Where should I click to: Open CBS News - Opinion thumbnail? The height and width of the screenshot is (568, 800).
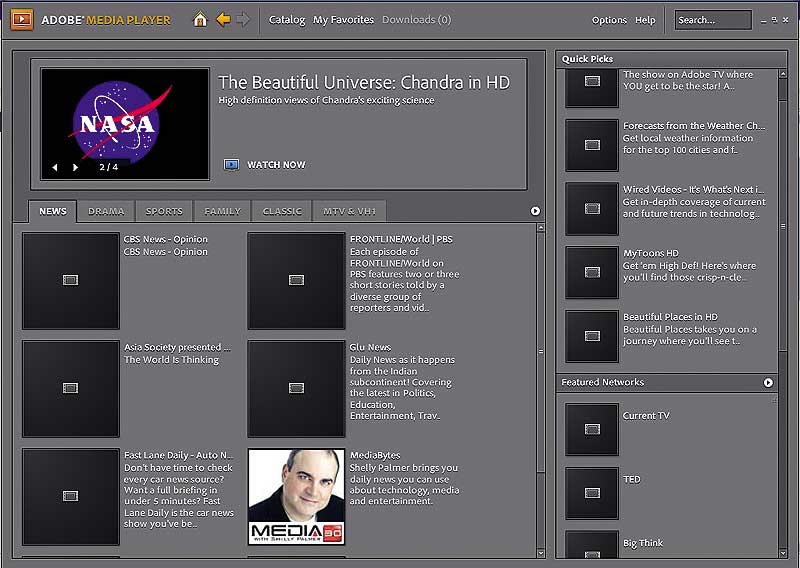(71, 281)
